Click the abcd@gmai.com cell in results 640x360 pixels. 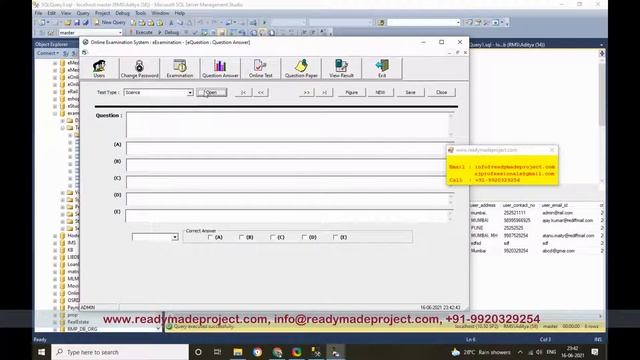pyautogui.click(x=558, y=251)
